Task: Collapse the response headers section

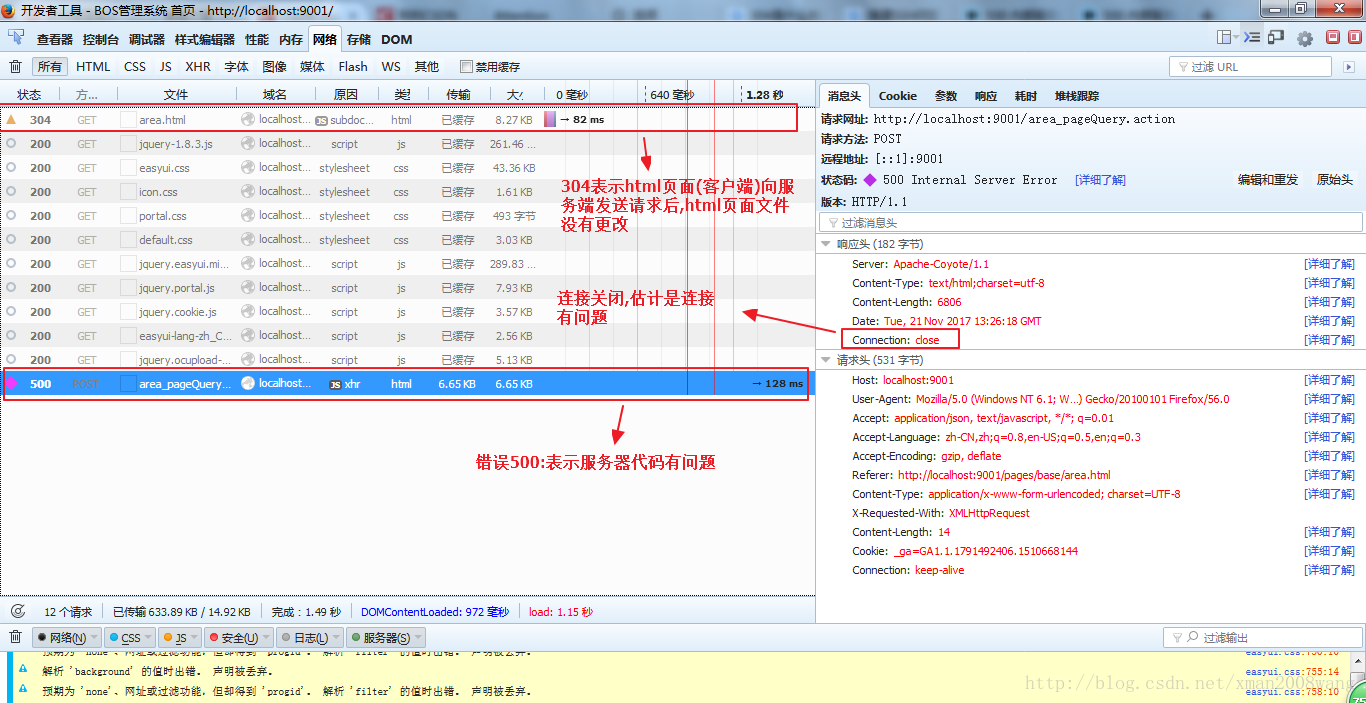Action: pyautogui.click(x=826, y=244)
